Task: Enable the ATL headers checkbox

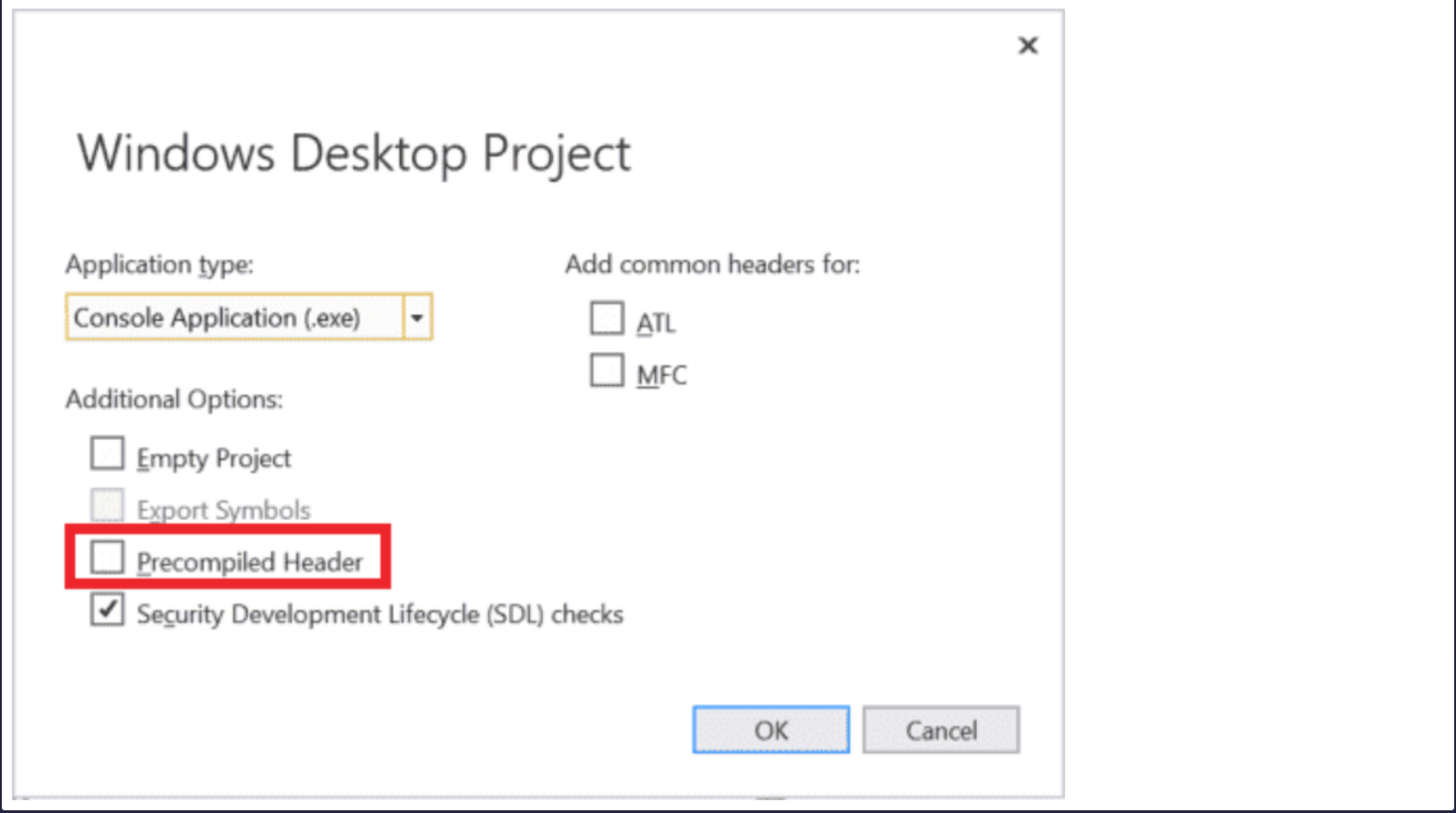Action: tap(607, 319)
